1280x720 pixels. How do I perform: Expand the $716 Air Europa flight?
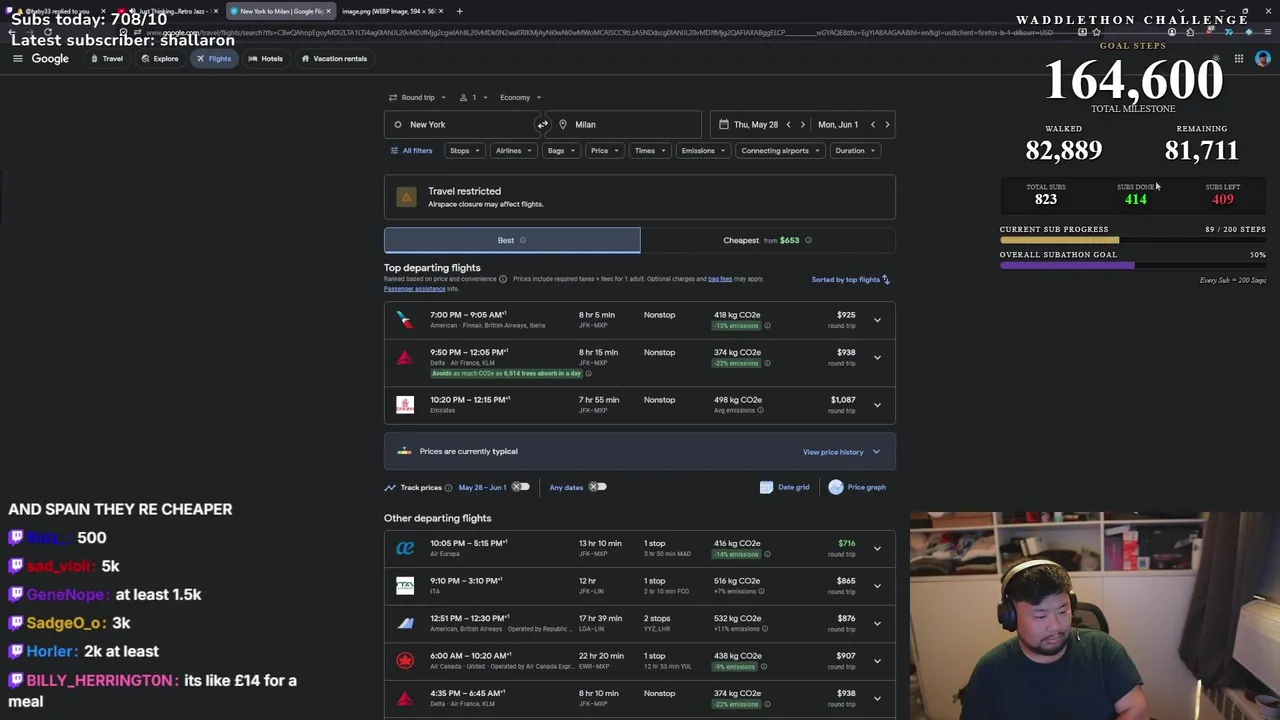pos(877,548)
